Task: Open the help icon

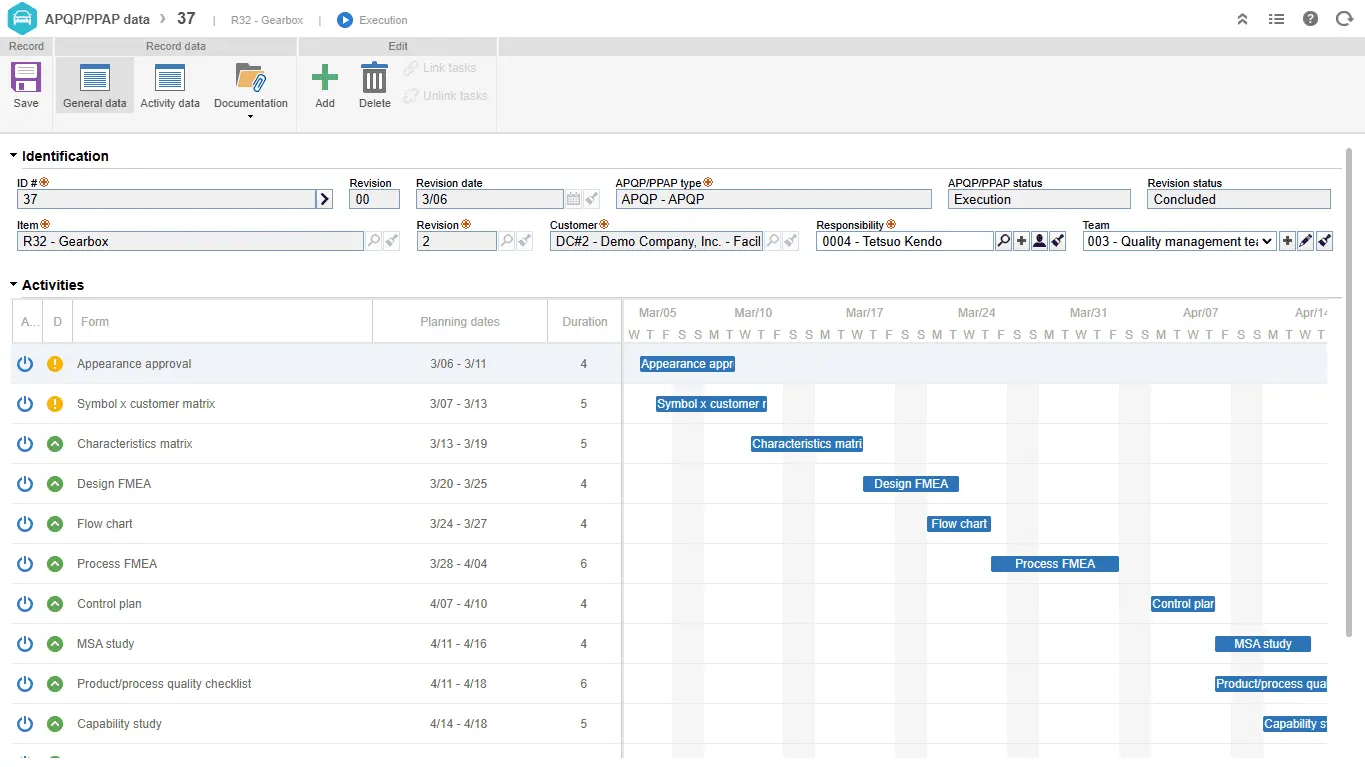Action: point(1310,19)
